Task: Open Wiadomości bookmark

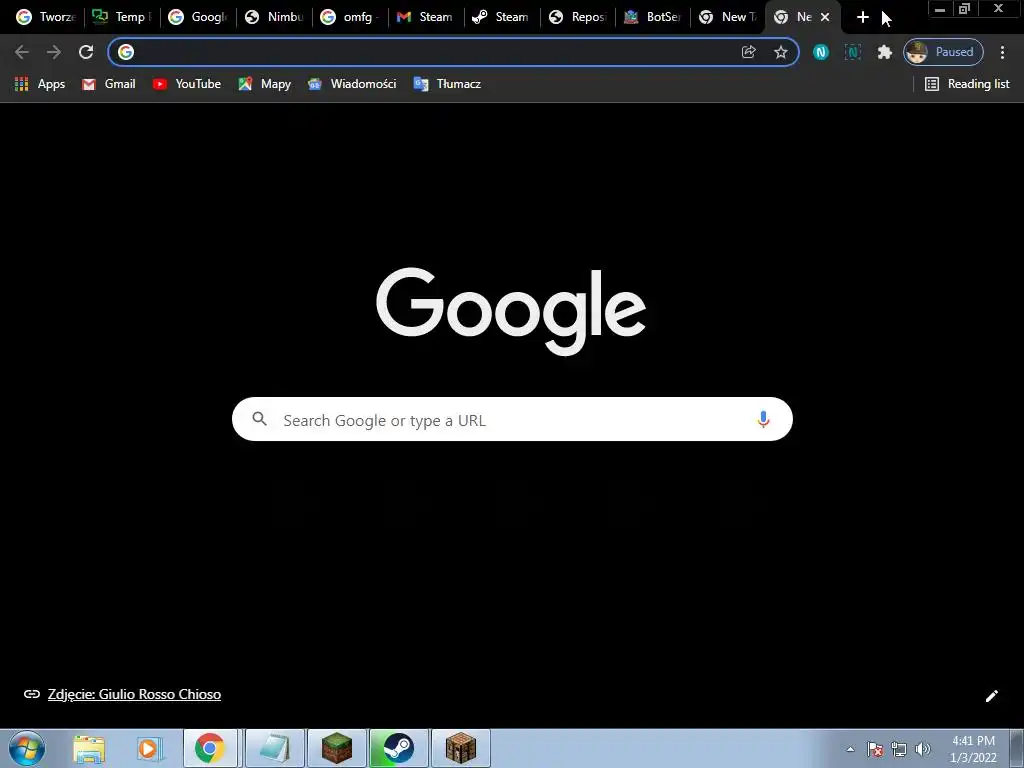Action: pos(352,84)
